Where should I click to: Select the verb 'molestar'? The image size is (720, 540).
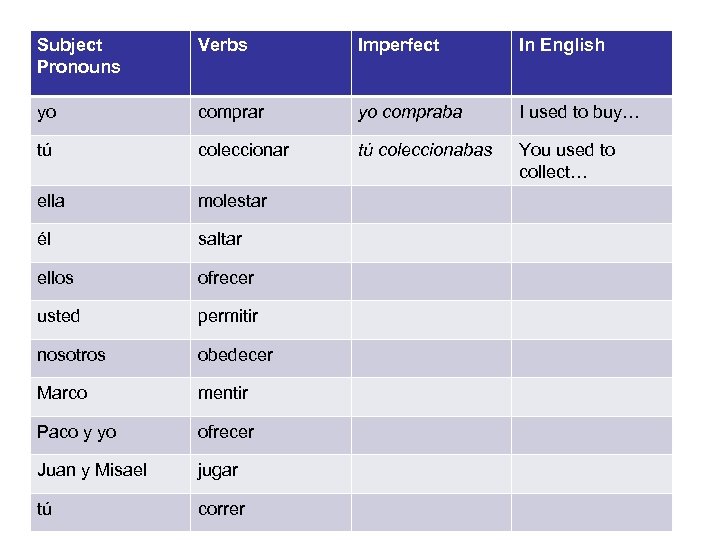pos(232,201)
